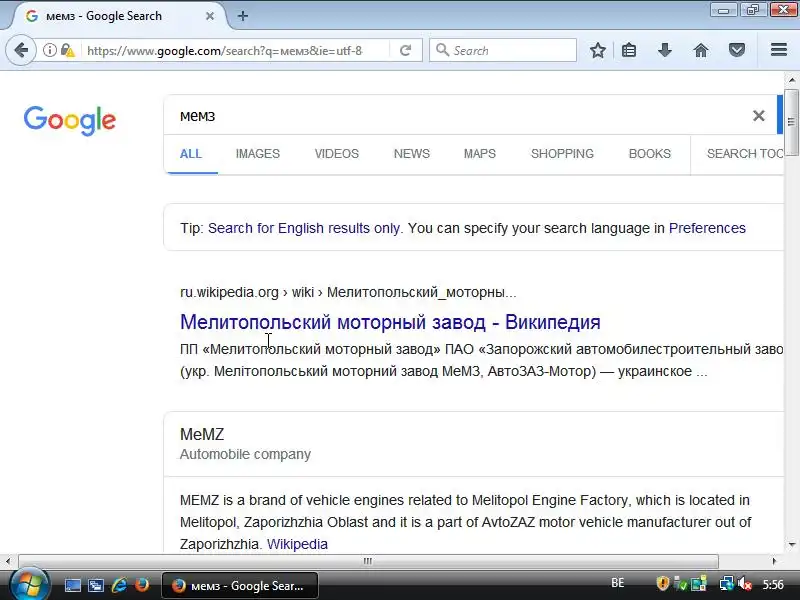Switch to the MAPS tab
The width and height of the screenshot is (800, 600).
coord(480,154)
